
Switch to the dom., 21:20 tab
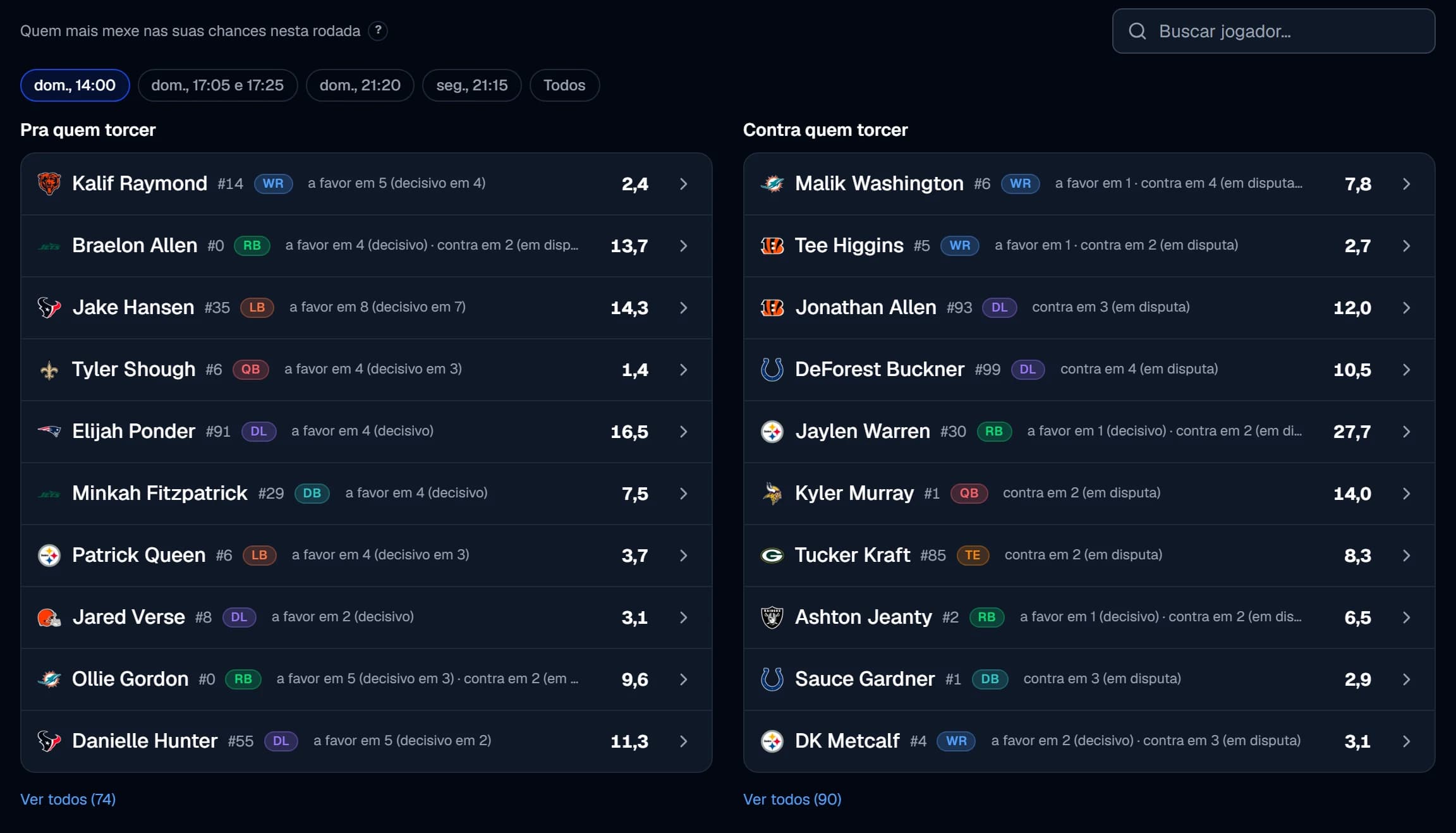click(360, 85)
